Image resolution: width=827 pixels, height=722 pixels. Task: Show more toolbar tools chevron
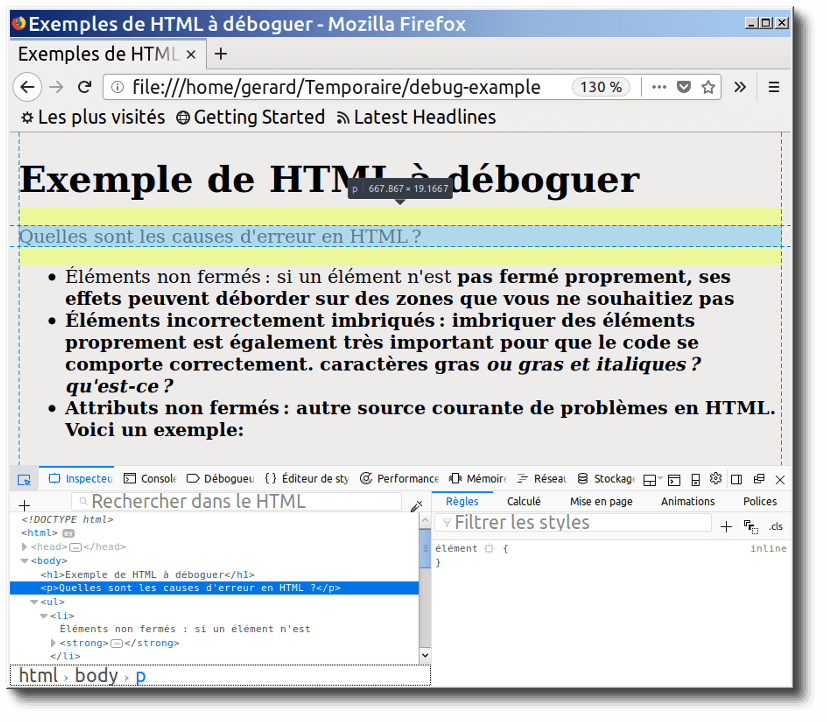(x=740, y=87)
